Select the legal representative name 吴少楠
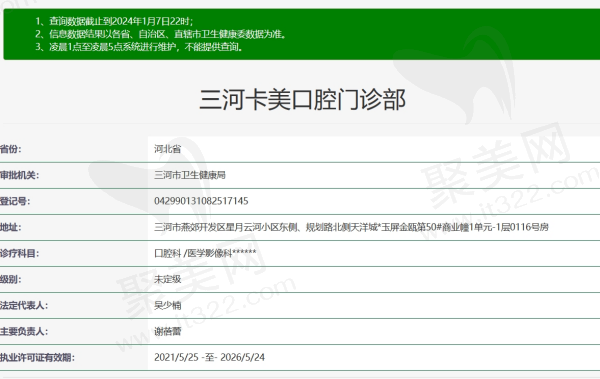This screenshot has height=379, width=600. pos(168,305)
